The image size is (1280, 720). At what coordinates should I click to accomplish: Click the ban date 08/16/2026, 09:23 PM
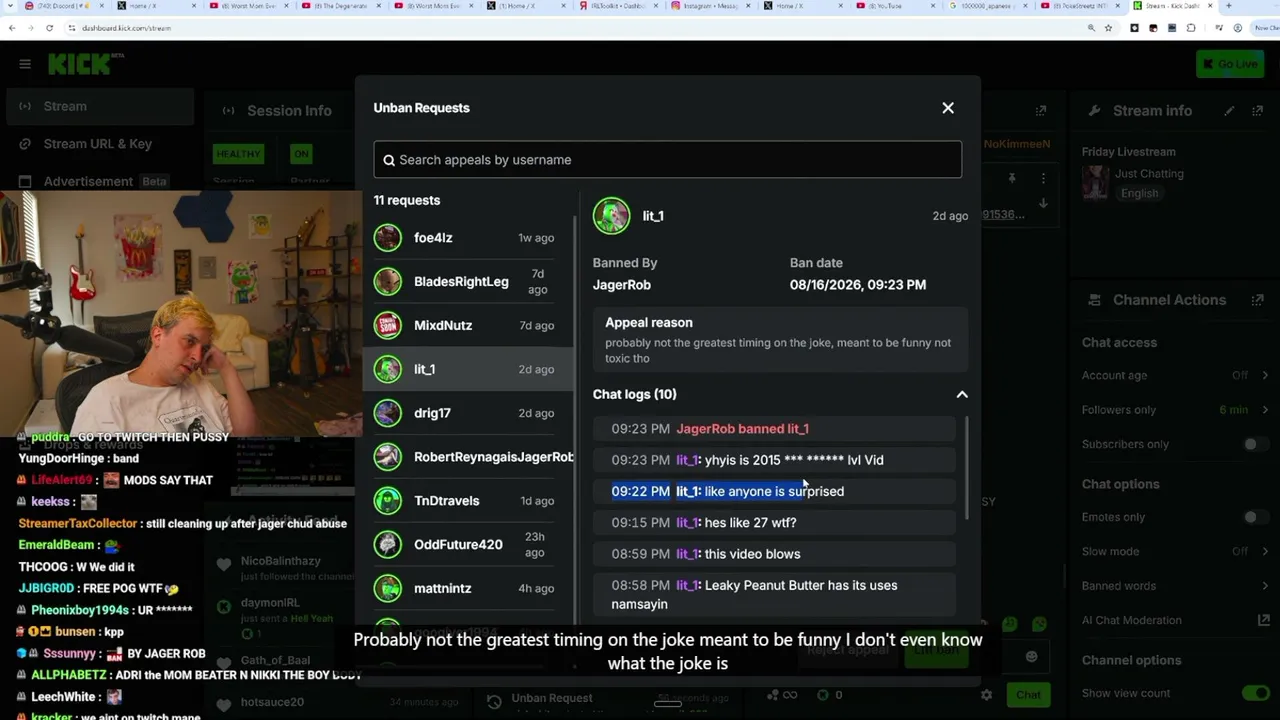[x=858, y=285]
